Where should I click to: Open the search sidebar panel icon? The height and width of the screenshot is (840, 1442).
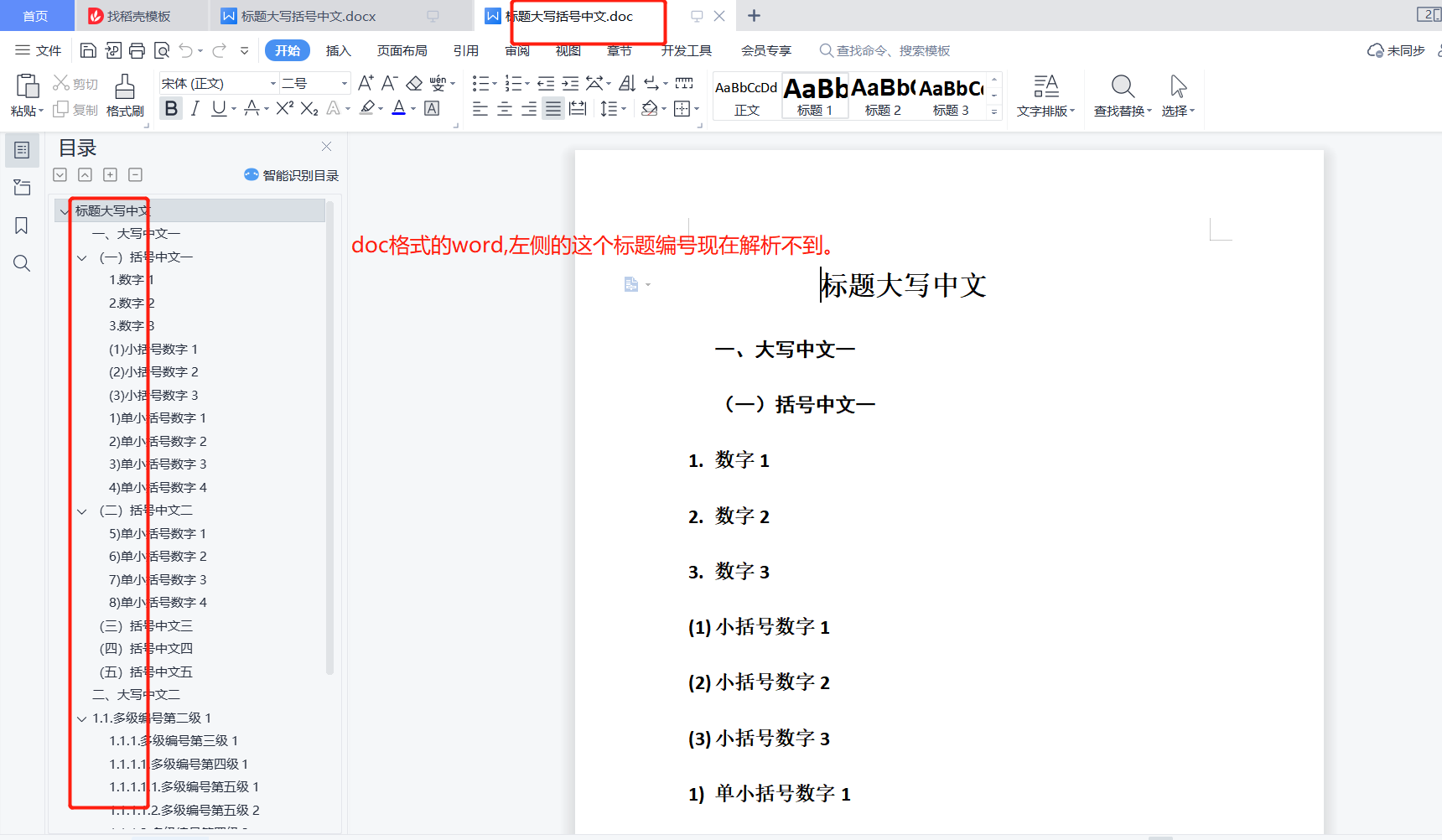[x=22, y=263]
